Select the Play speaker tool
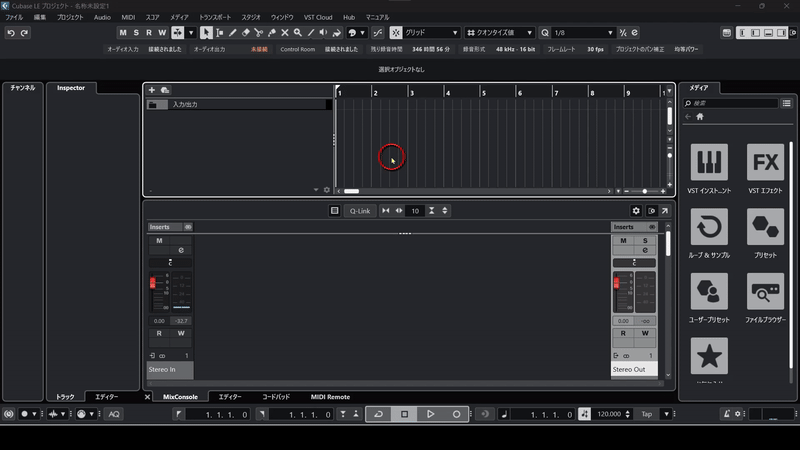 pos(323,33)
